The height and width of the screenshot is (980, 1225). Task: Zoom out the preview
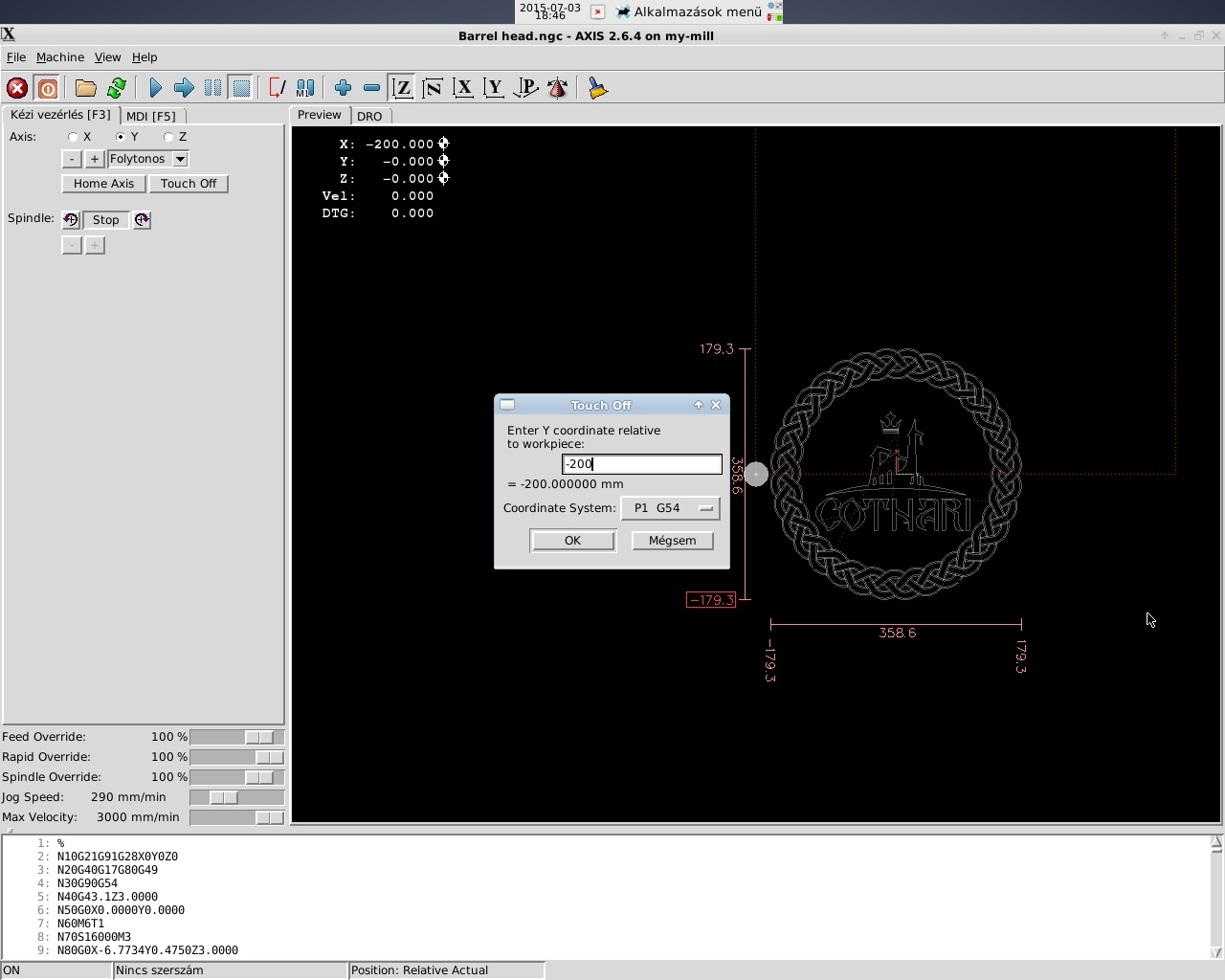[x=371, y=88]
